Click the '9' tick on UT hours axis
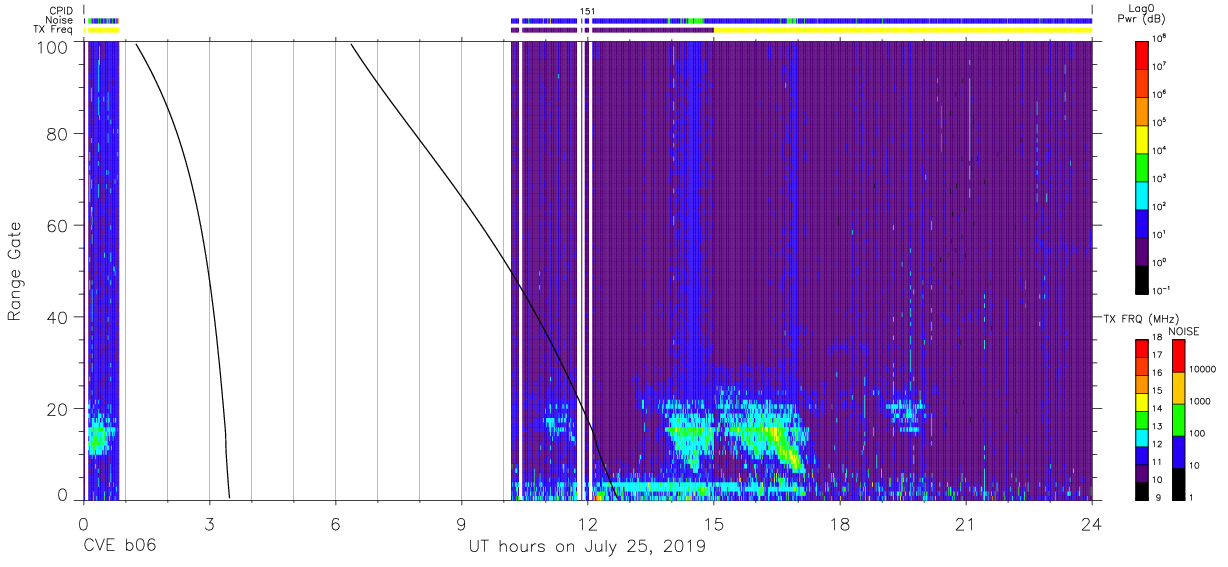 (461, 522)
